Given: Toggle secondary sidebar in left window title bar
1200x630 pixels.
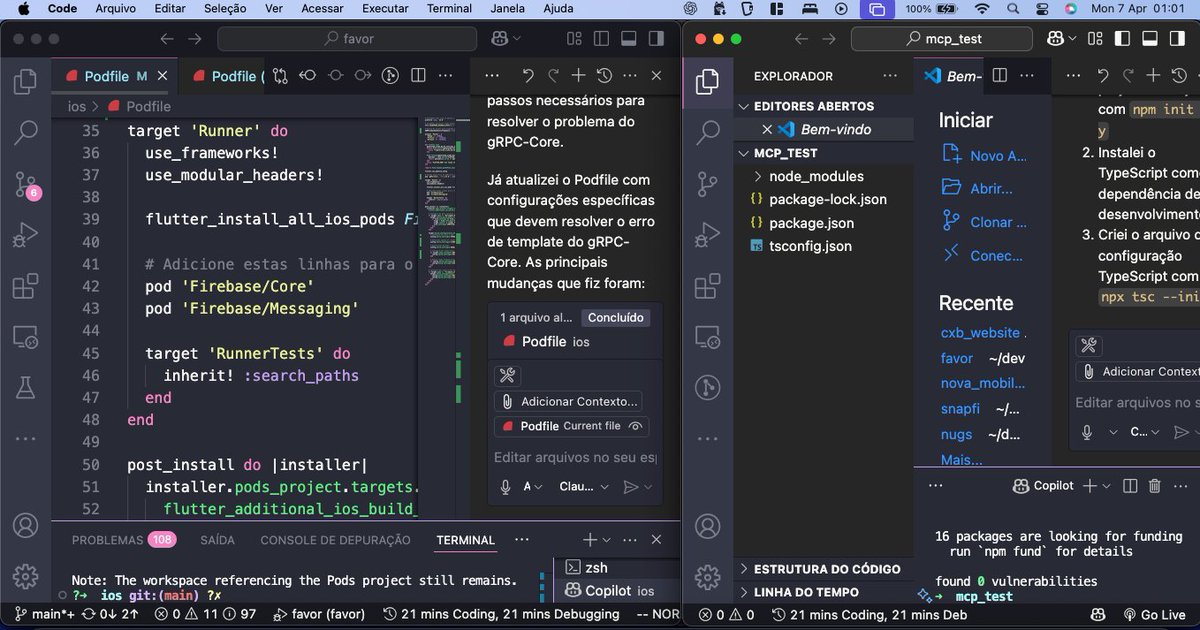Looking at the screenshot, I should pyautogui.click(x=655, y=39).
